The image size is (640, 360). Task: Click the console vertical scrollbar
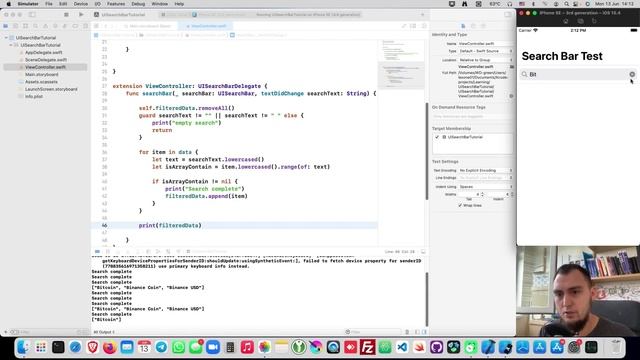click(427, 299)
